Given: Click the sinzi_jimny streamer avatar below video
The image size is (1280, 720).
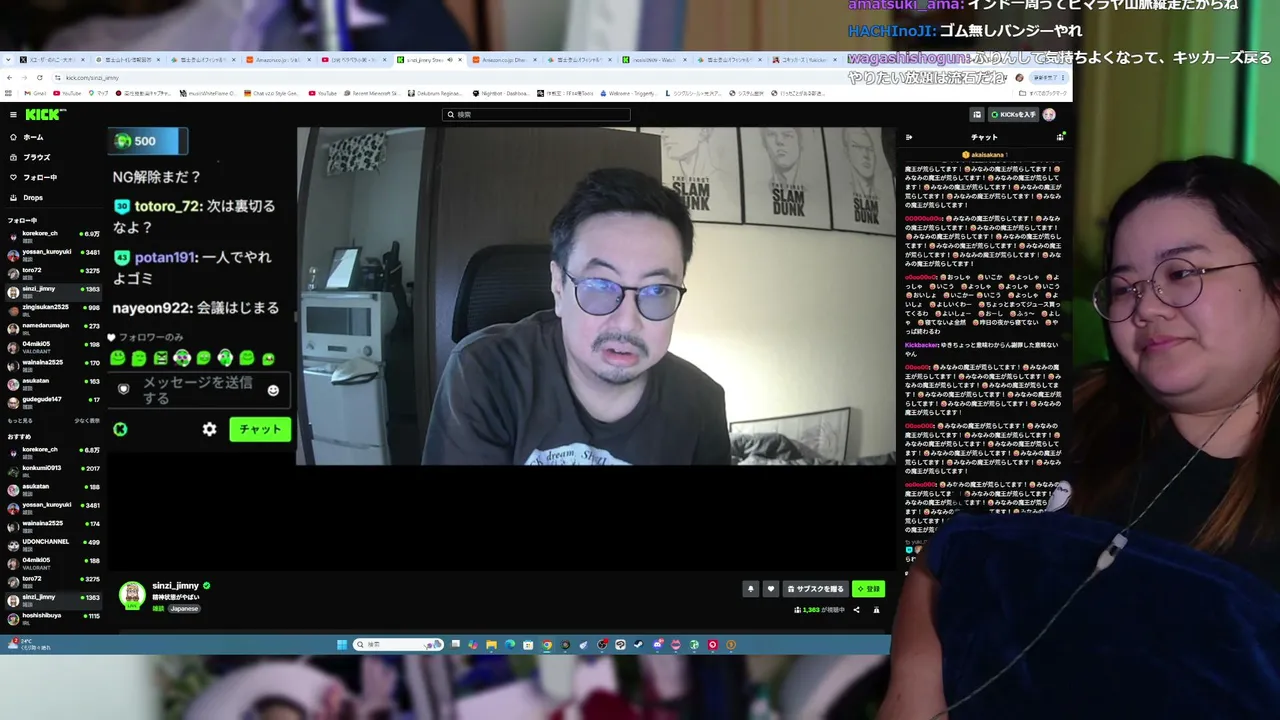Looking at the screenshot, I should 132,594.
